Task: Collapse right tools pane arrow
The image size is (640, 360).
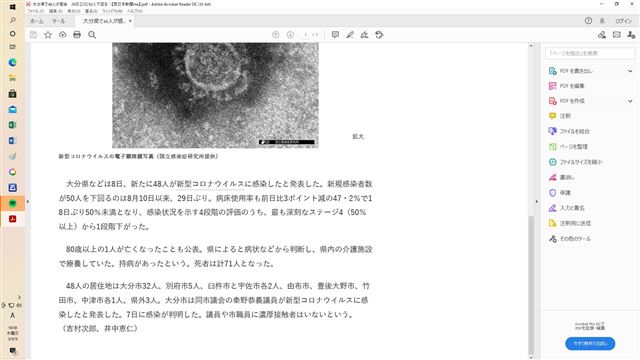Action: tap(537, 202)
